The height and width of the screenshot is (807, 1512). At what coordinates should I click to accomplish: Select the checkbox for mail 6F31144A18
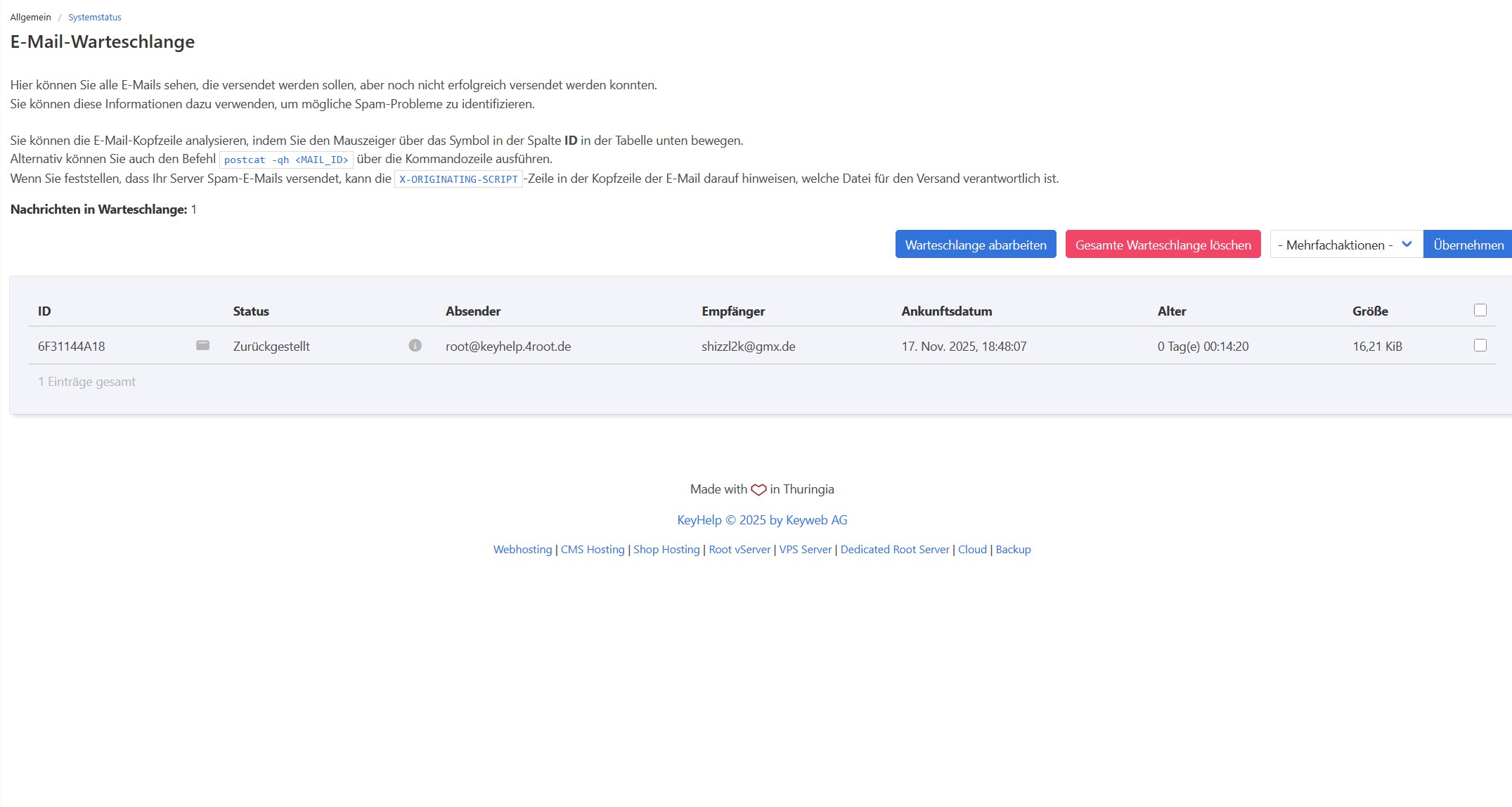tap(1480, 345)
